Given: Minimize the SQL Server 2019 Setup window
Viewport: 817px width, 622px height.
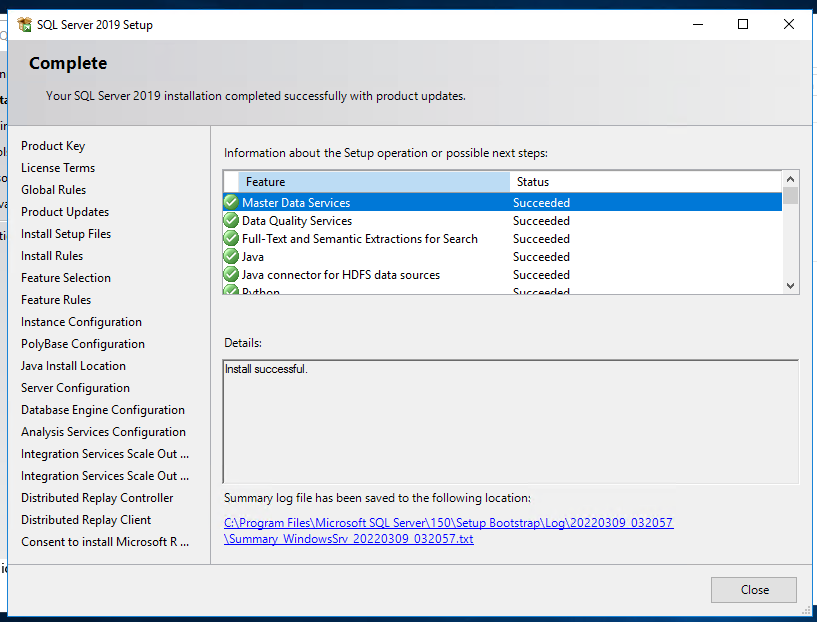Looking at the screenshot, I should (x=698, y=24).
